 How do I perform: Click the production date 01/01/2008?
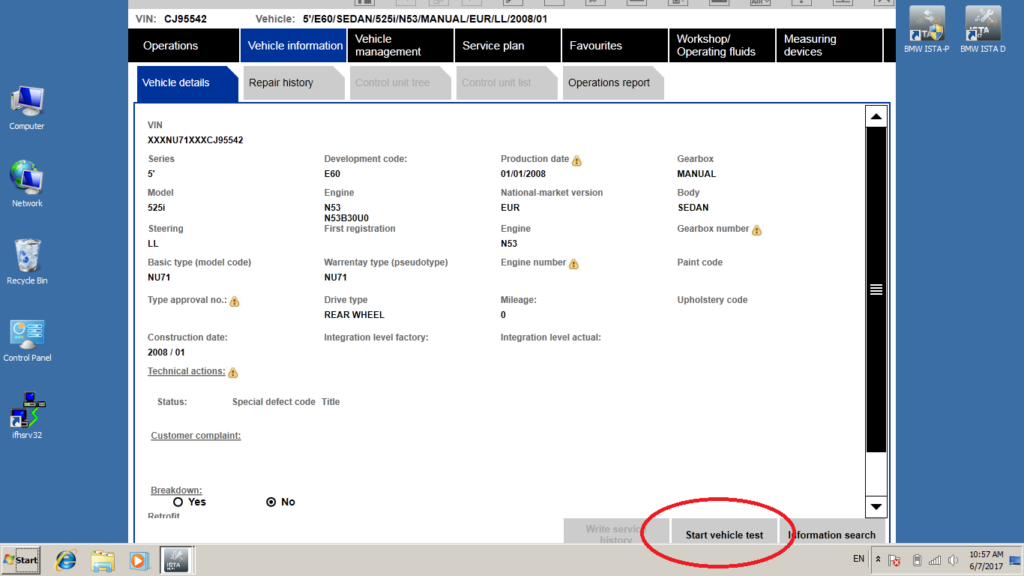pyautogui.click(x=523, y=174)
